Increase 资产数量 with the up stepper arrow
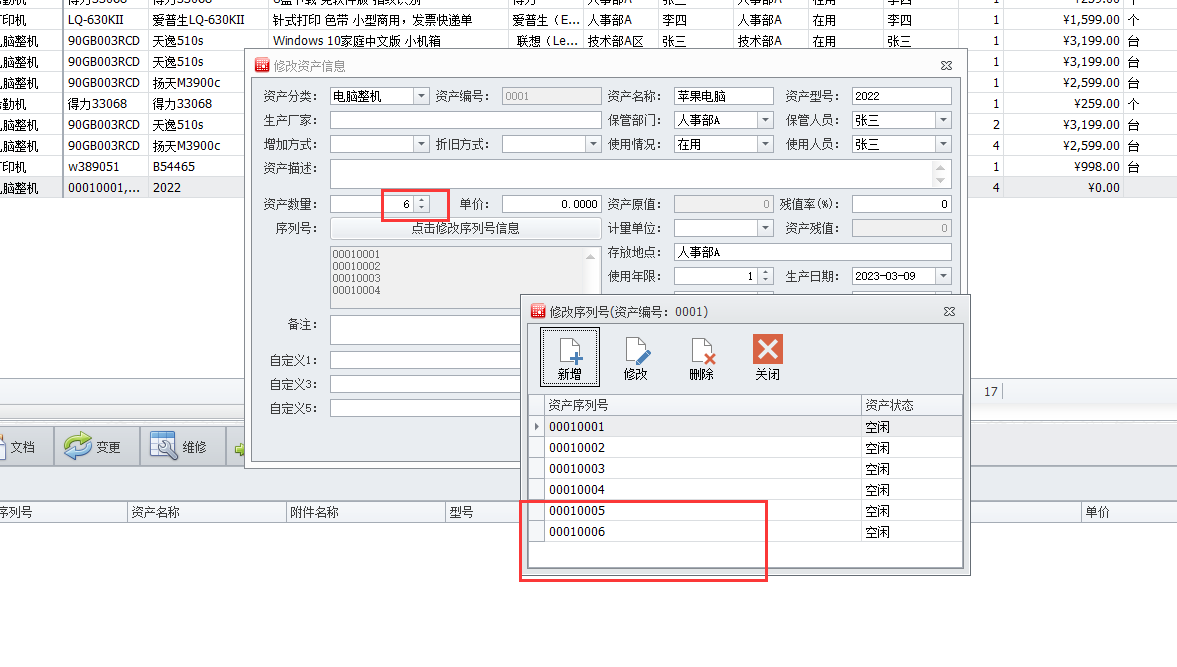 coord(422,199)
